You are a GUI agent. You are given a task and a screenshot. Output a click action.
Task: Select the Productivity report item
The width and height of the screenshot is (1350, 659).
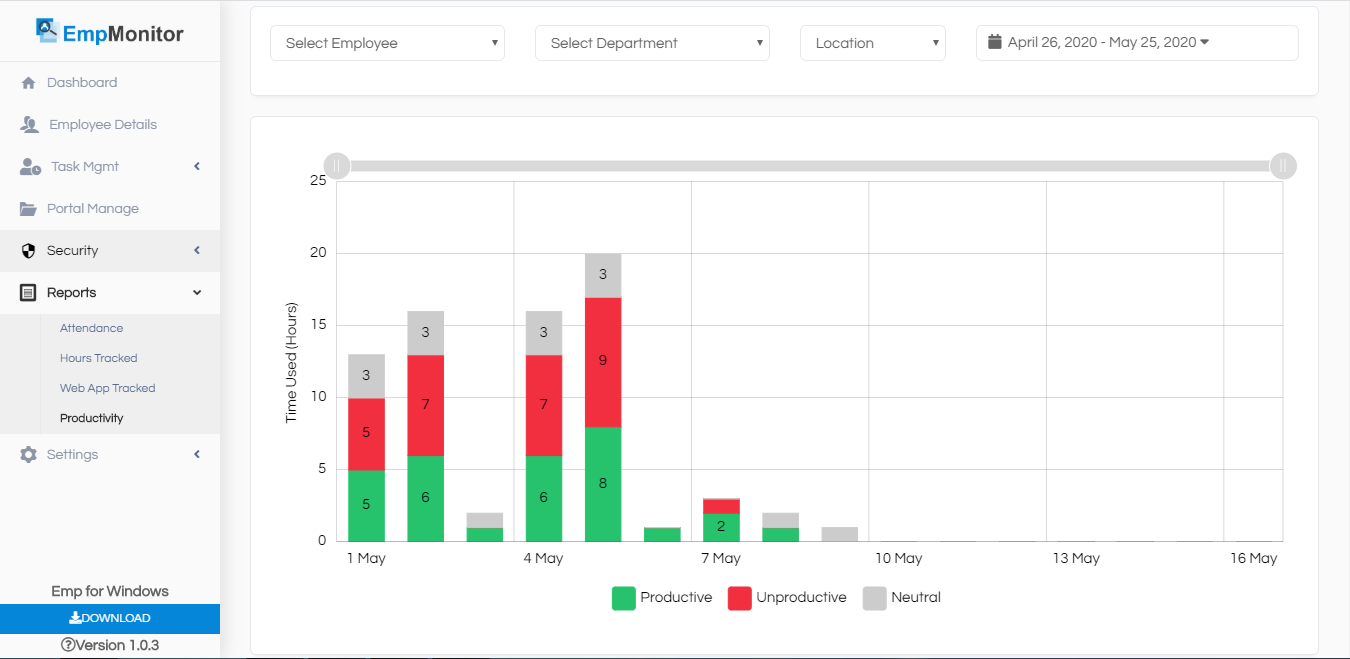pos(92,418)
